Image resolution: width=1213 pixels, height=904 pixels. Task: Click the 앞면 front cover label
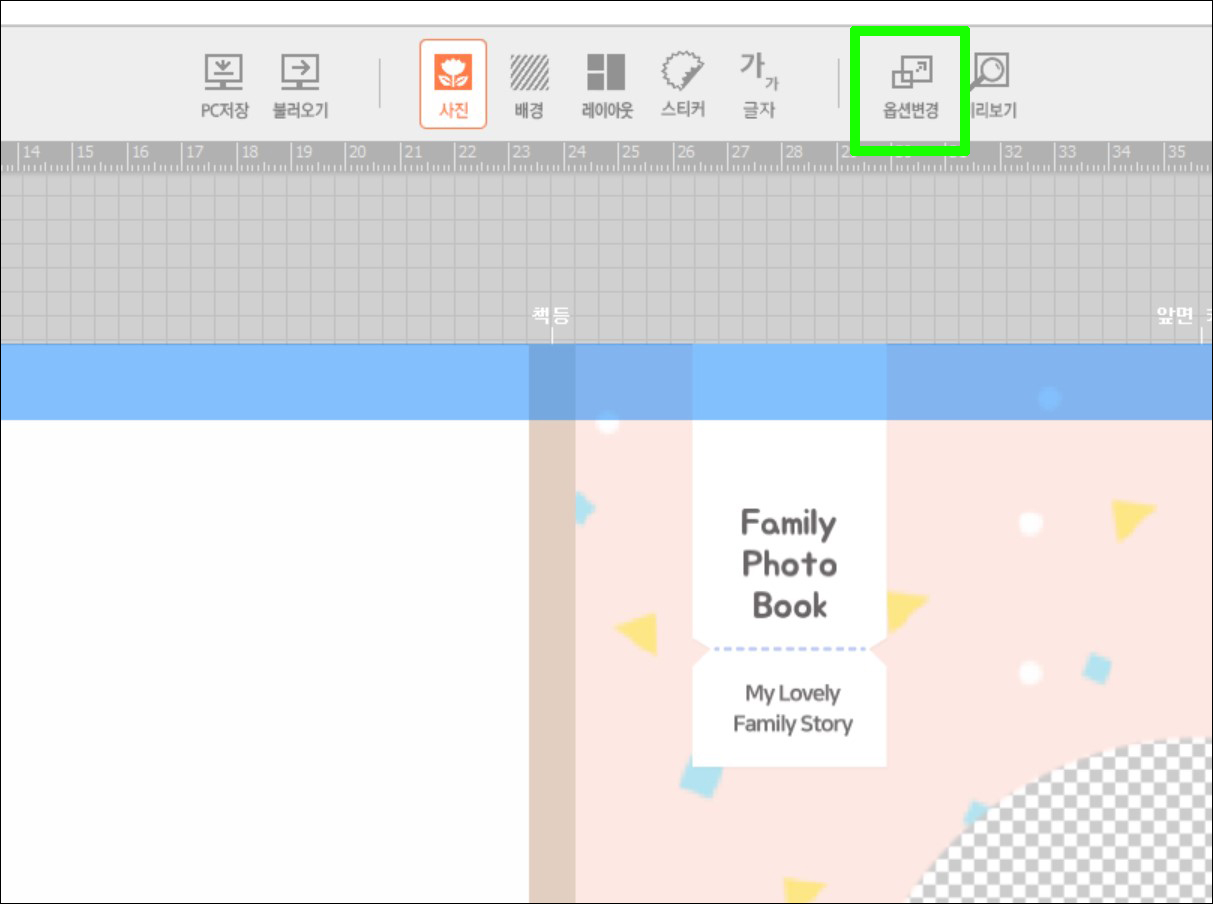[x=1175, y=316]
